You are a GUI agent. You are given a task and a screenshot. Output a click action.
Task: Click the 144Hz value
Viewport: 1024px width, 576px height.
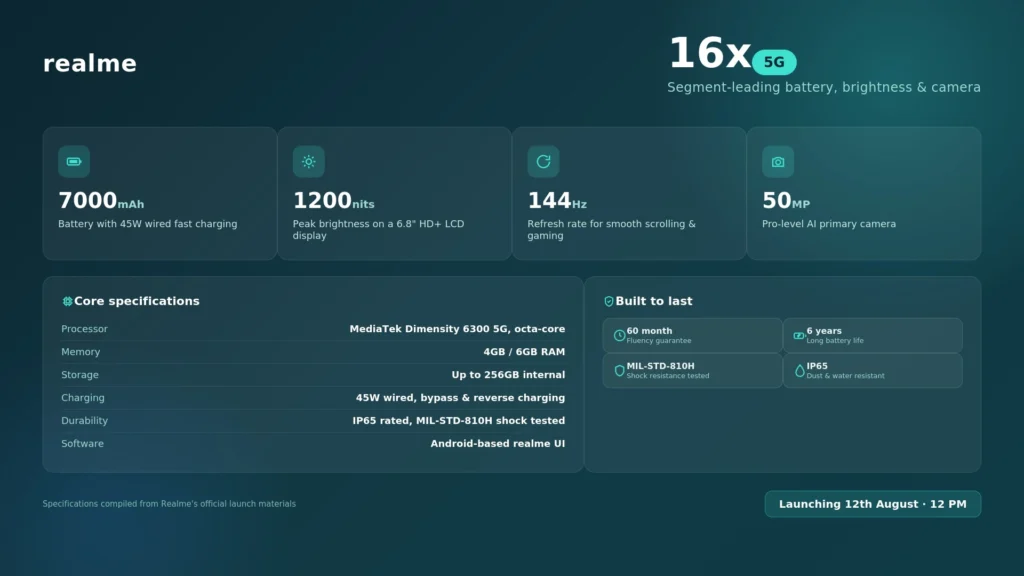point(557,200)
